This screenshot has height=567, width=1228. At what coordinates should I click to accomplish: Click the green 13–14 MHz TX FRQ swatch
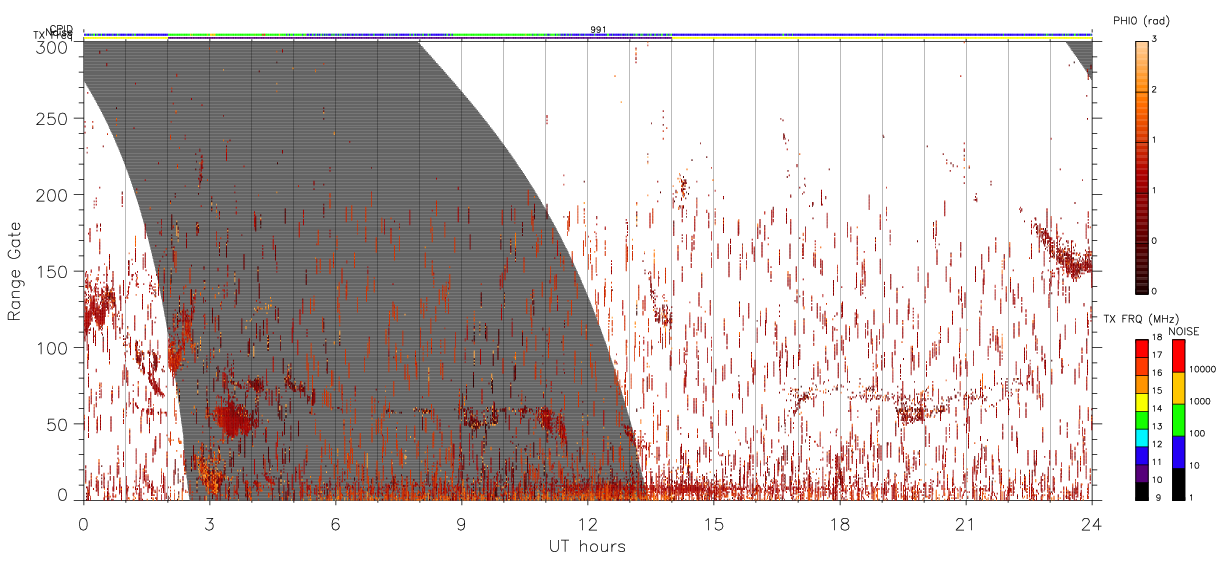[1141, 420]
